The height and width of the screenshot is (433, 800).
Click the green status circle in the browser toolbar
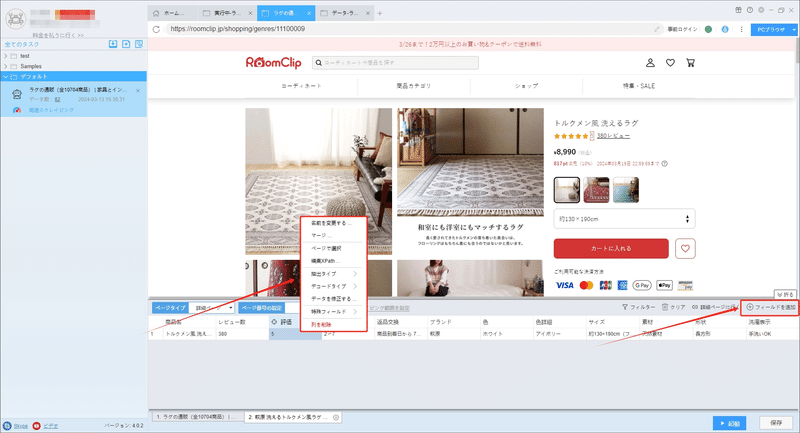coord(708,29)
